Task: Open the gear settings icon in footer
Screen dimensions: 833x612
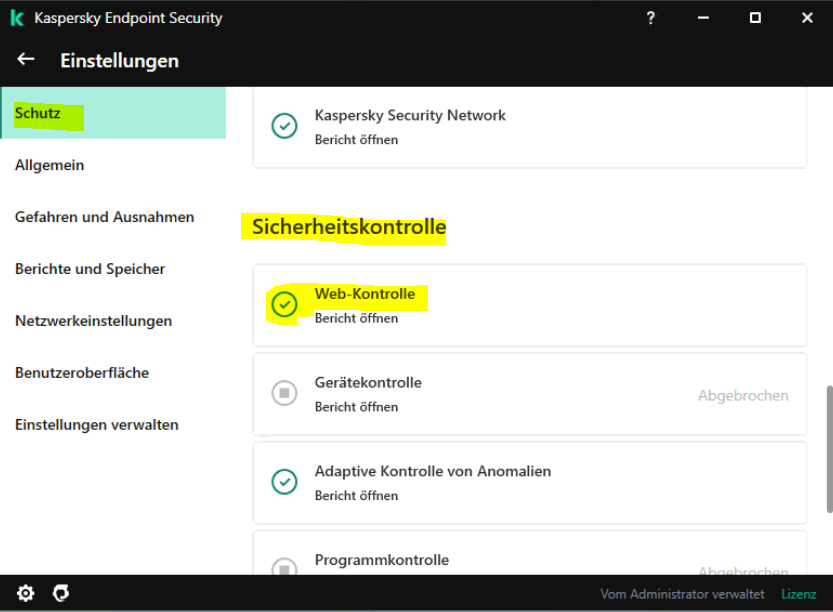Action: click(26, 593)
